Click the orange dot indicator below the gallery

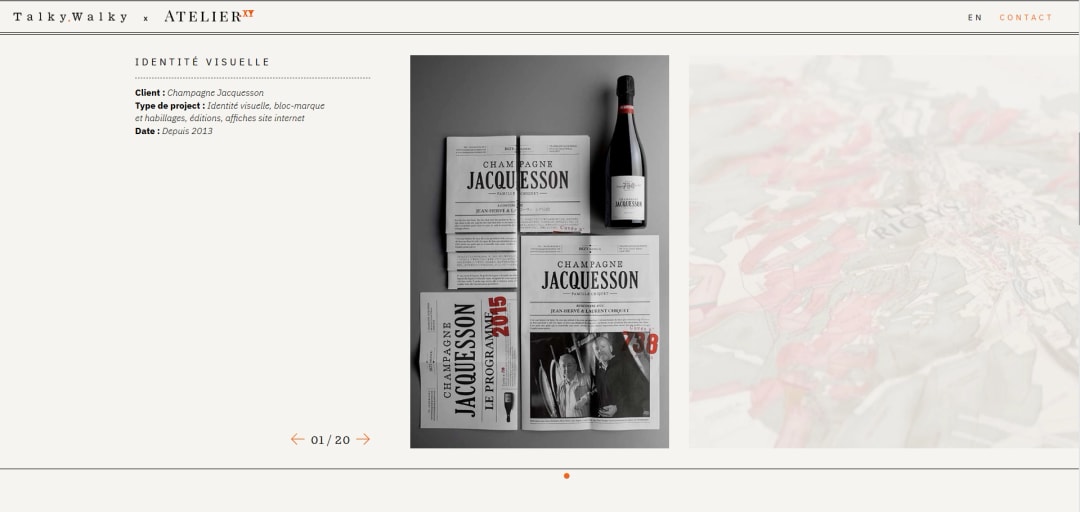566,476
